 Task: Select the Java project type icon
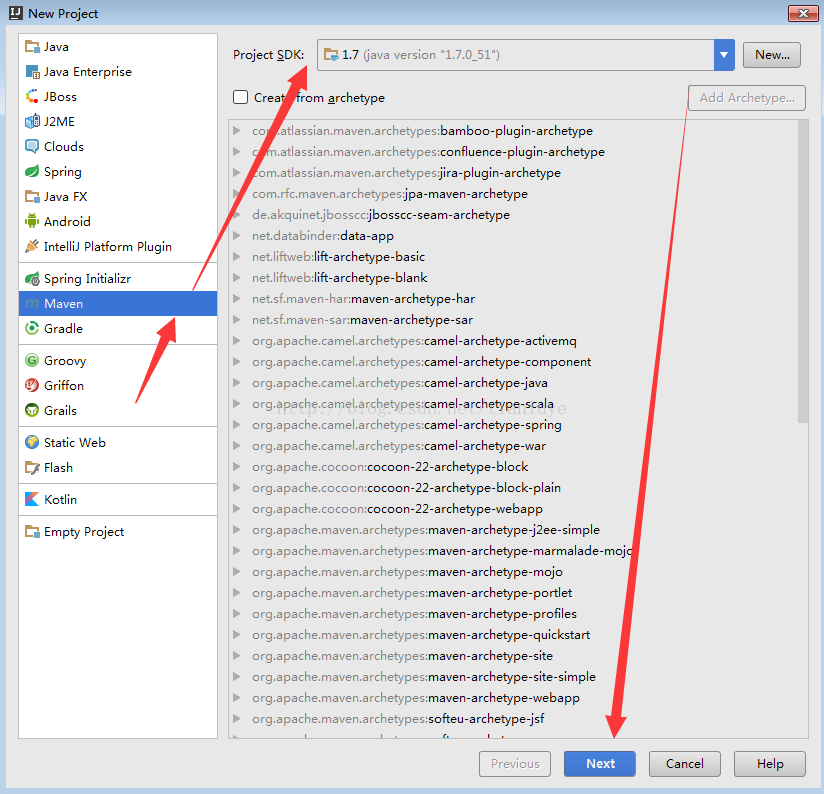(x=32, y=47)
